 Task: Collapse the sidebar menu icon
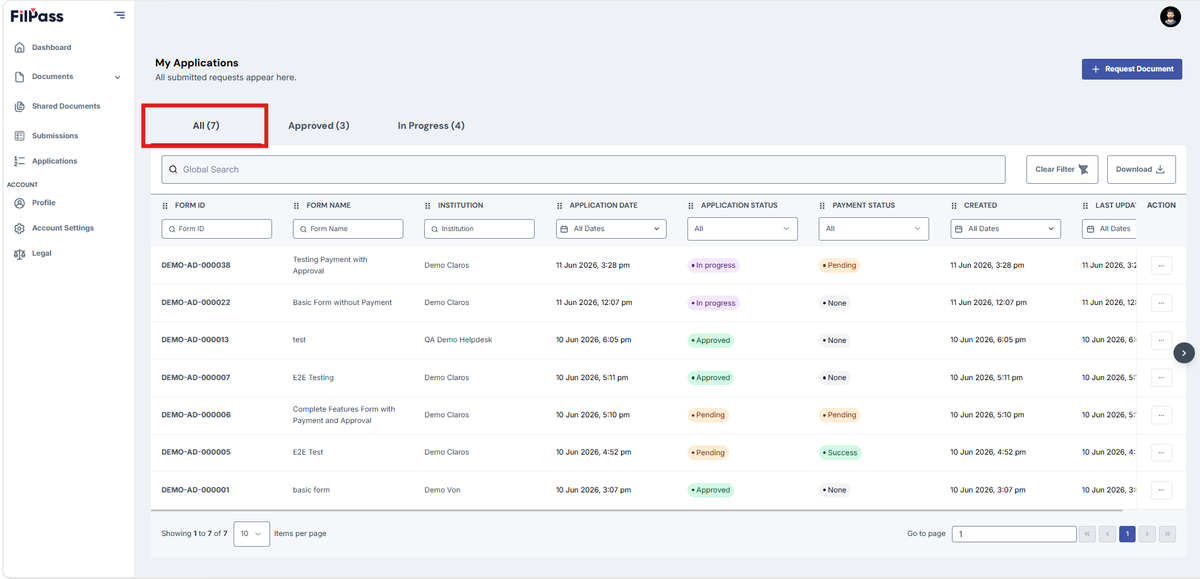pyautogui.click(x=120, y=15)
